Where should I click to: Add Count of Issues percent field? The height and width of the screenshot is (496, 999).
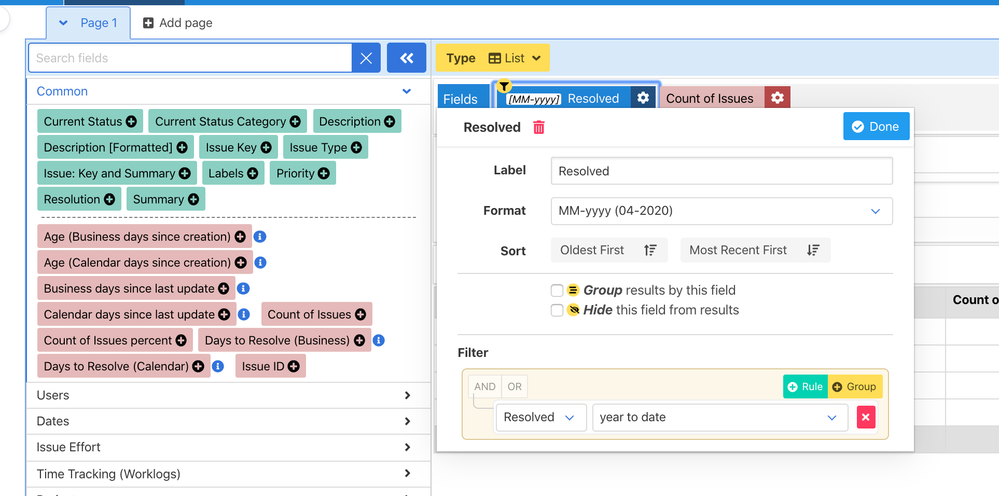(181, 341)
